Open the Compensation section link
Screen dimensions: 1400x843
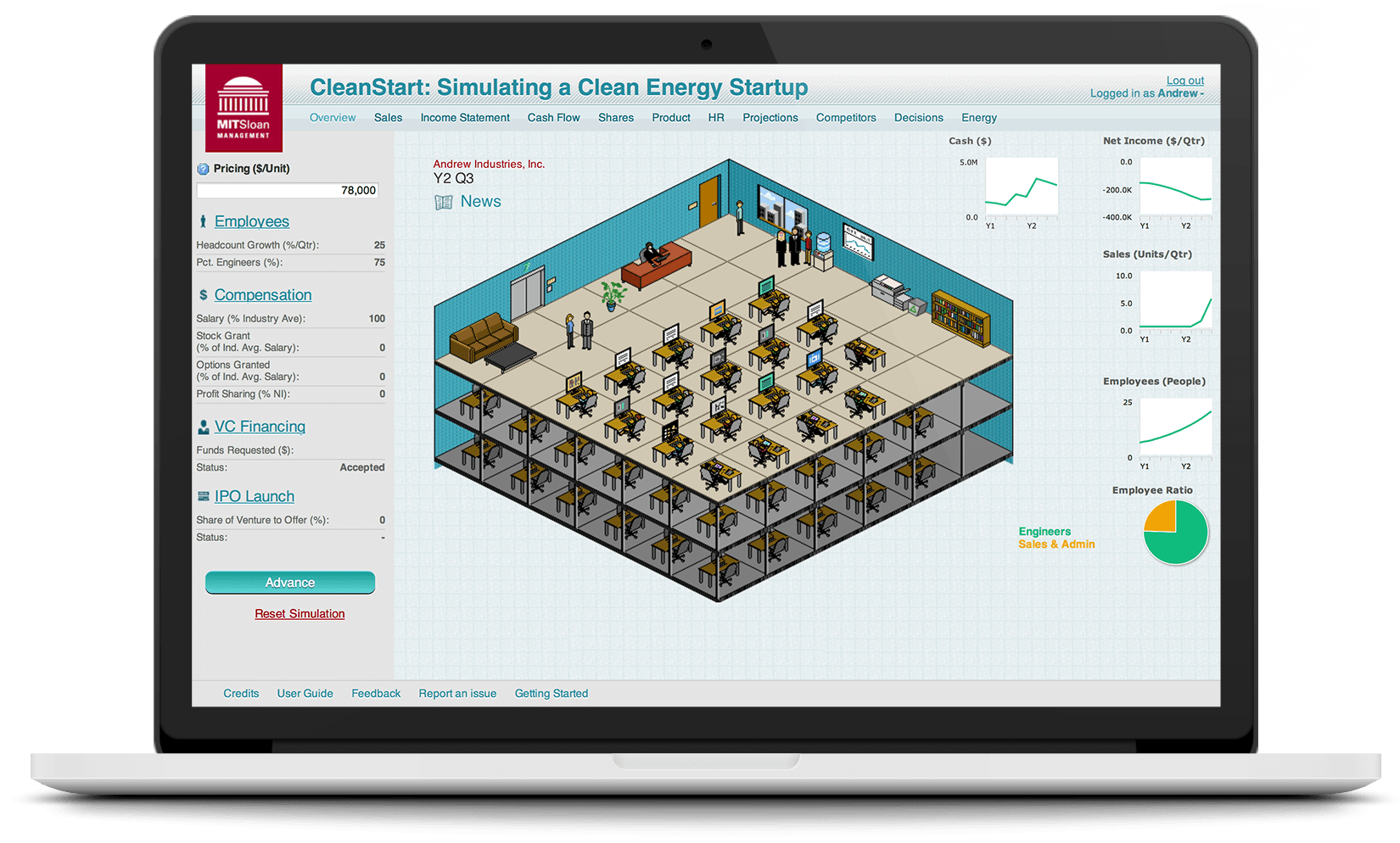pyautogui.click(x=263, y=295)
